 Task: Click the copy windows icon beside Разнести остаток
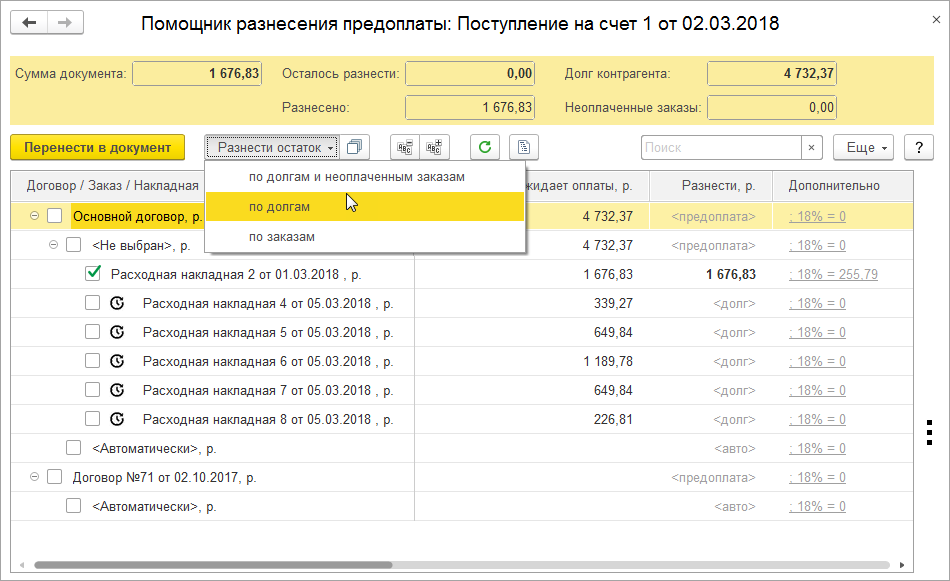354,147
